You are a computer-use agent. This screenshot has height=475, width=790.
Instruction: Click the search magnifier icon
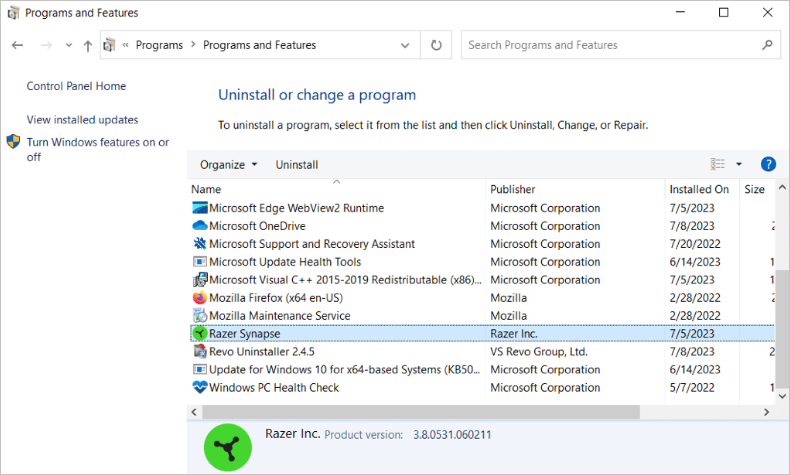point(767,45)
